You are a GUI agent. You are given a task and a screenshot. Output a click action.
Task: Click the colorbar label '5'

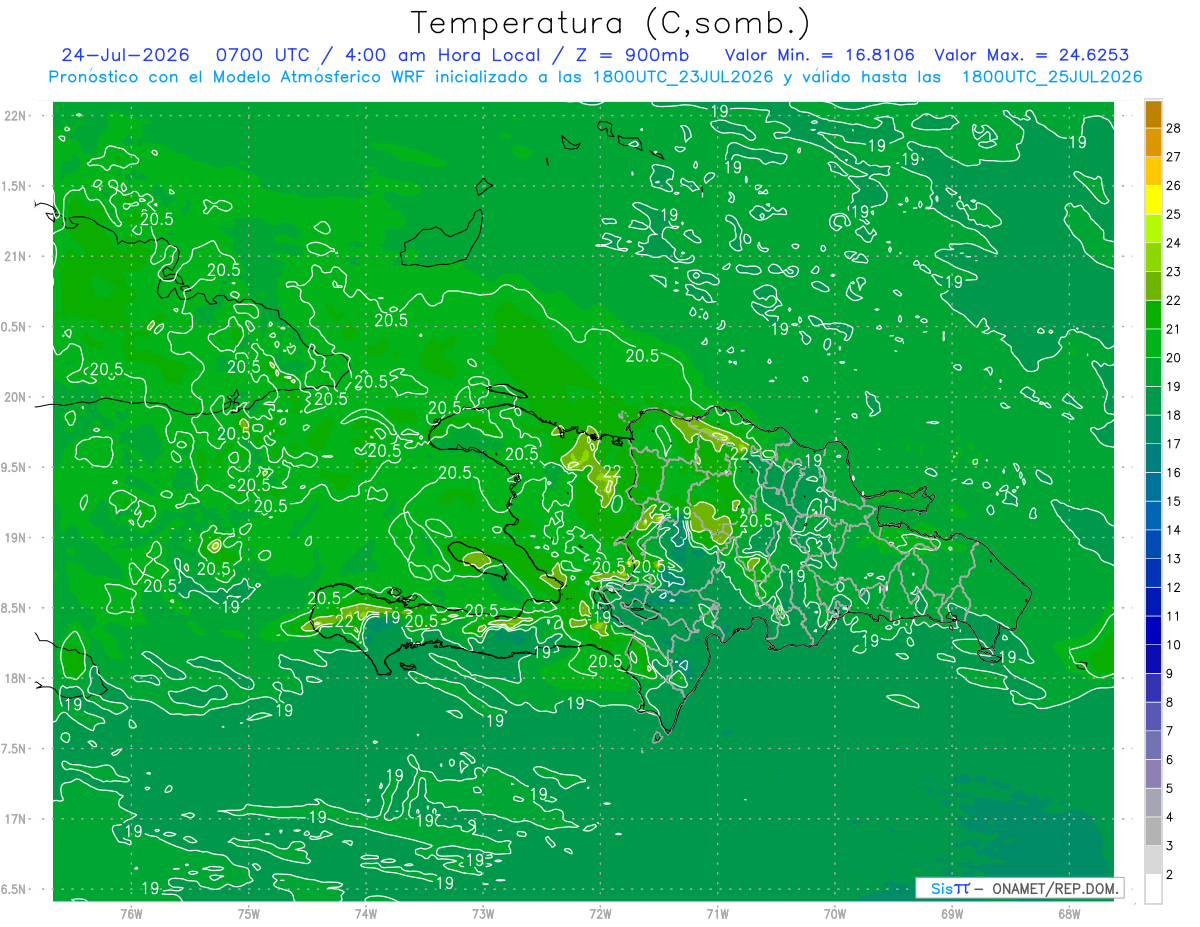(1169, 788)
